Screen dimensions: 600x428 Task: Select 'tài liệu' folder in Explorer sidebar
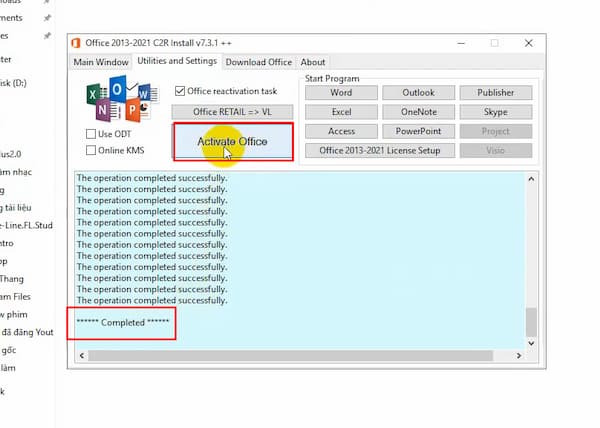(x=16, y=208)
